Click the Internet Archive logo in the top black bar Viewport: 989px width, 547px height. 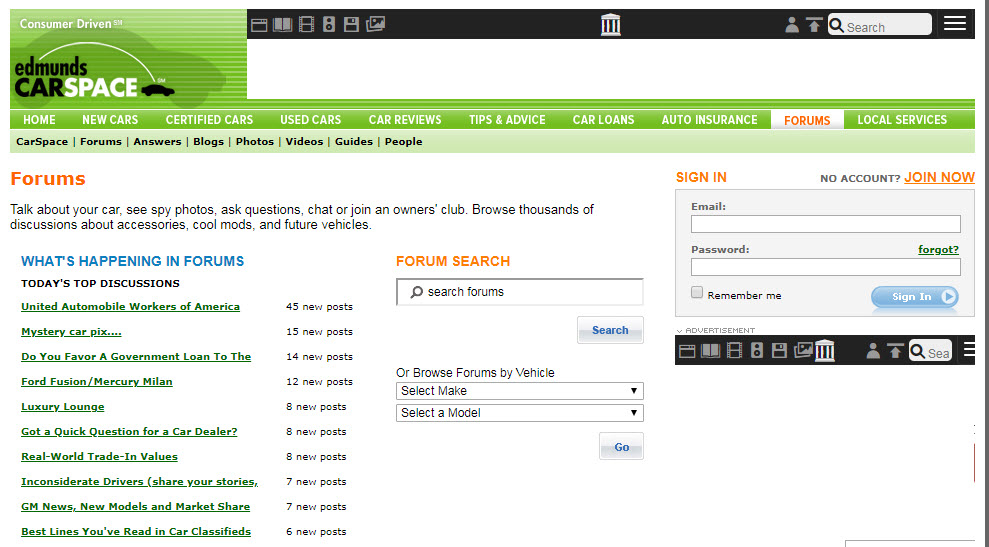(x=611, y=24)
